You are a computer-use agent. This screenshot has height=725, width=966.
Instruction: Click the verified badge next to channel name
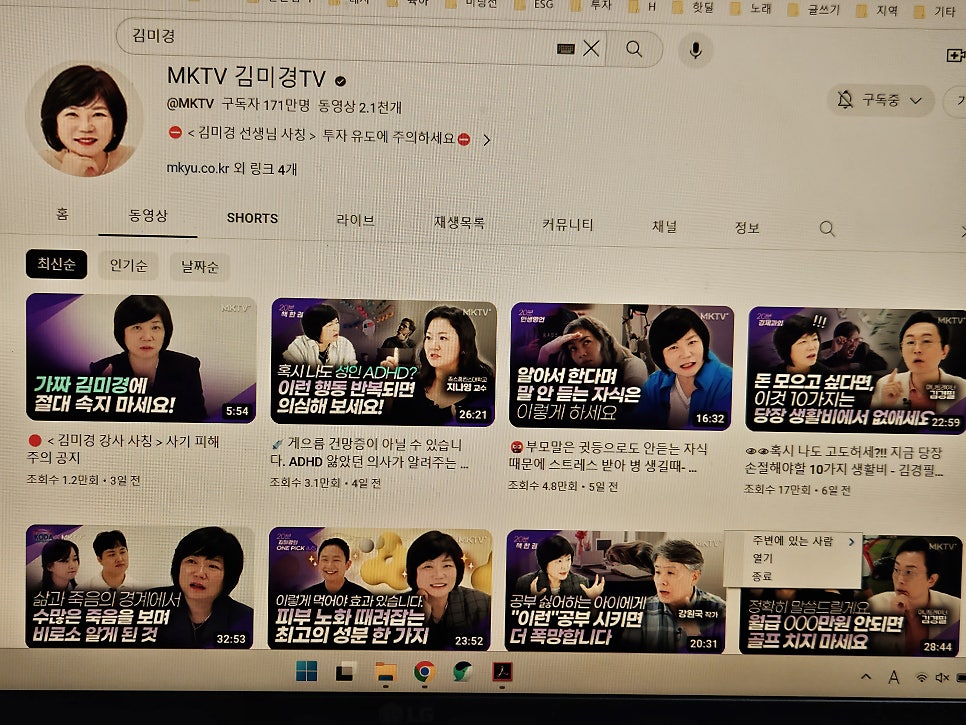340,81
